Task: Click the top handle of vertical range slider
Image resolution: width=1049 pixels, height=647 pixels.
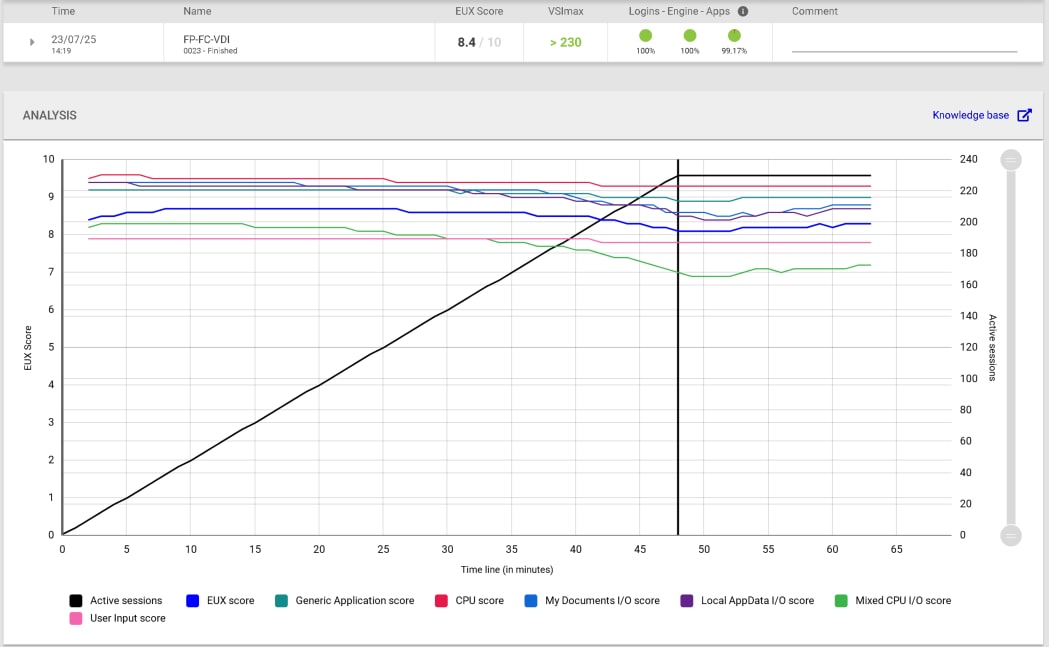Action: [1011, 160]
